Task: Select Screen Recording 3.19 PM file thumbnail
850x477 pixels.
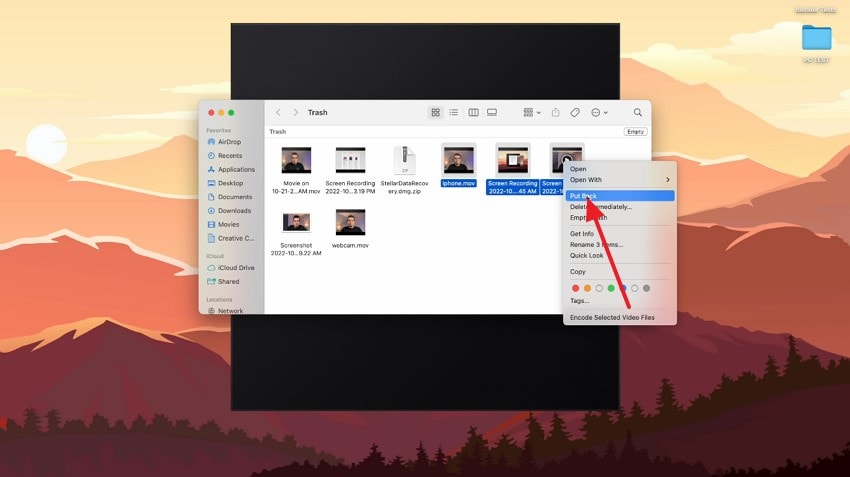Action: 350,160
